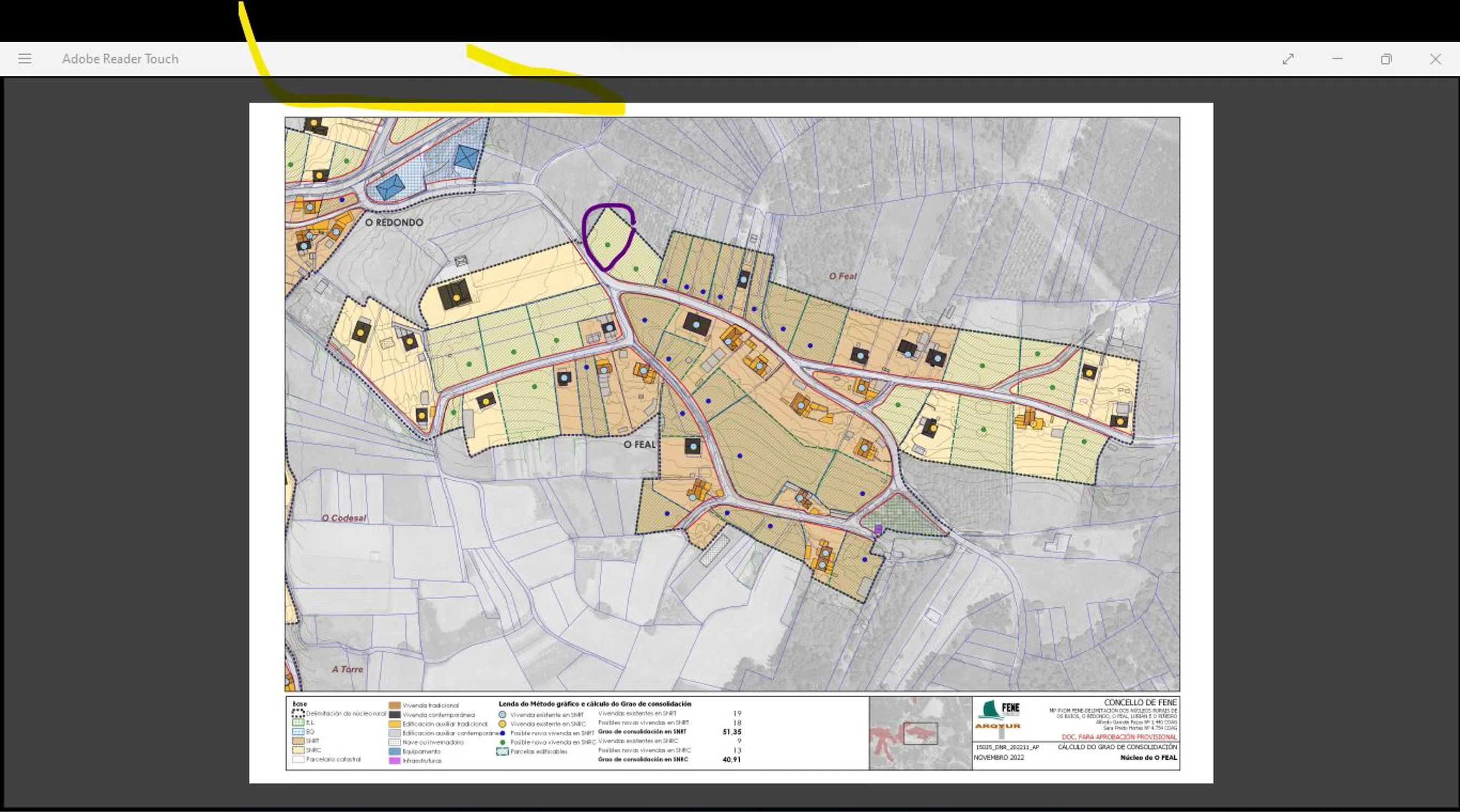Click the 'Adobe Reader Touch' title text
The height and width of the screenshot is (812, 1460).
[x=120, y=59]
